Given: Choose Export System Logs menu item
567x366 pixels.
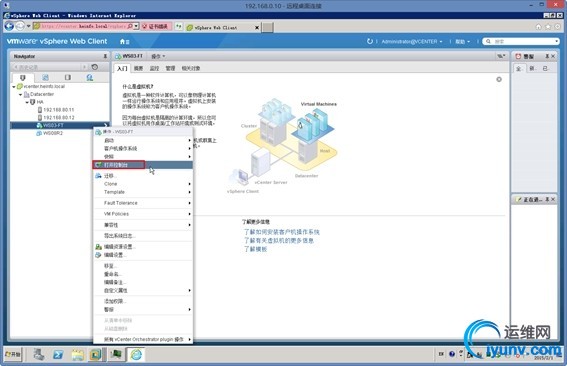Looking at the screenshot, I should [x=143, y=236].
